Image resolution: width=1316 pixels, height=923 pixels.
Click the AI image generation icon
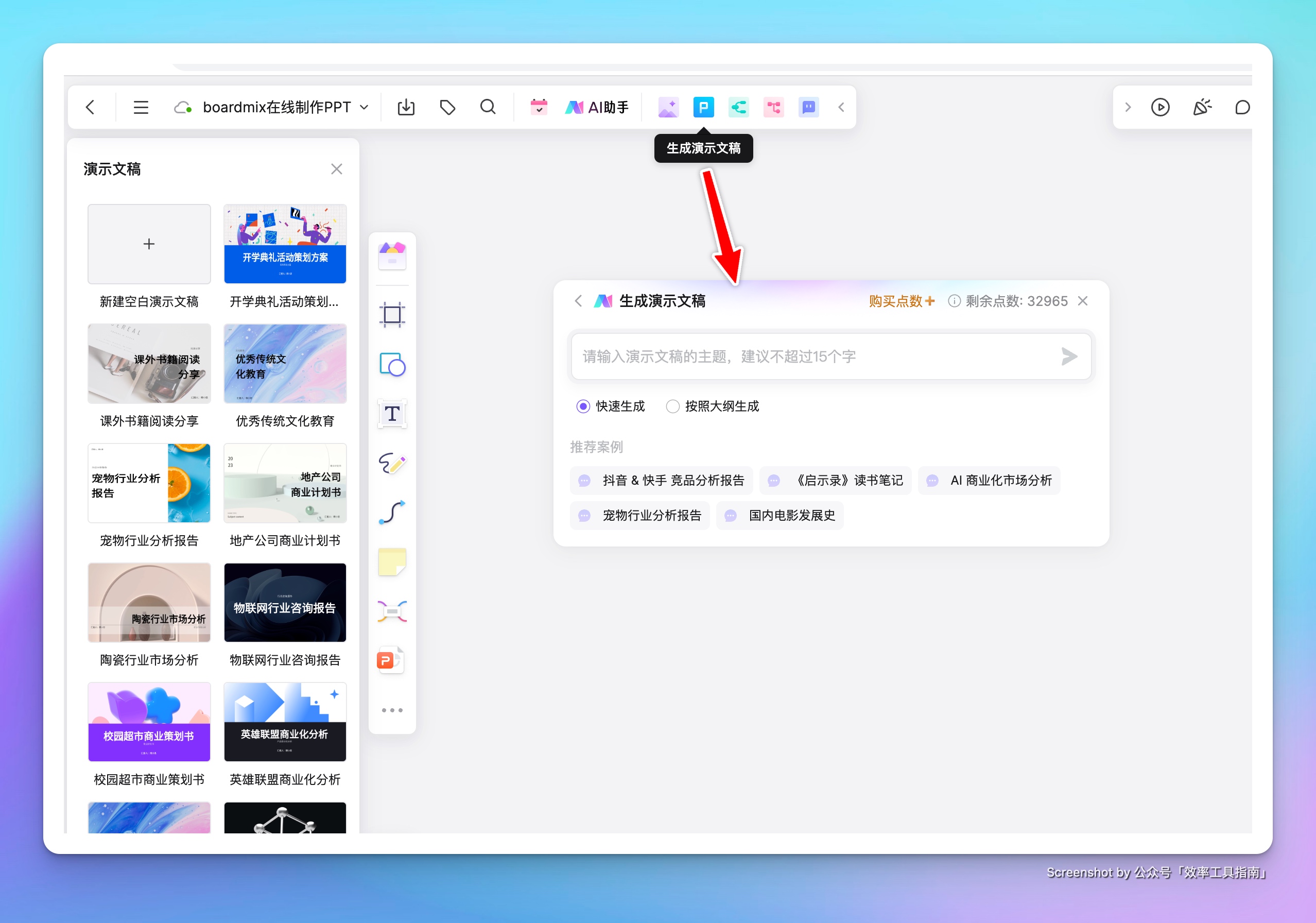click(x=668, y=107)
